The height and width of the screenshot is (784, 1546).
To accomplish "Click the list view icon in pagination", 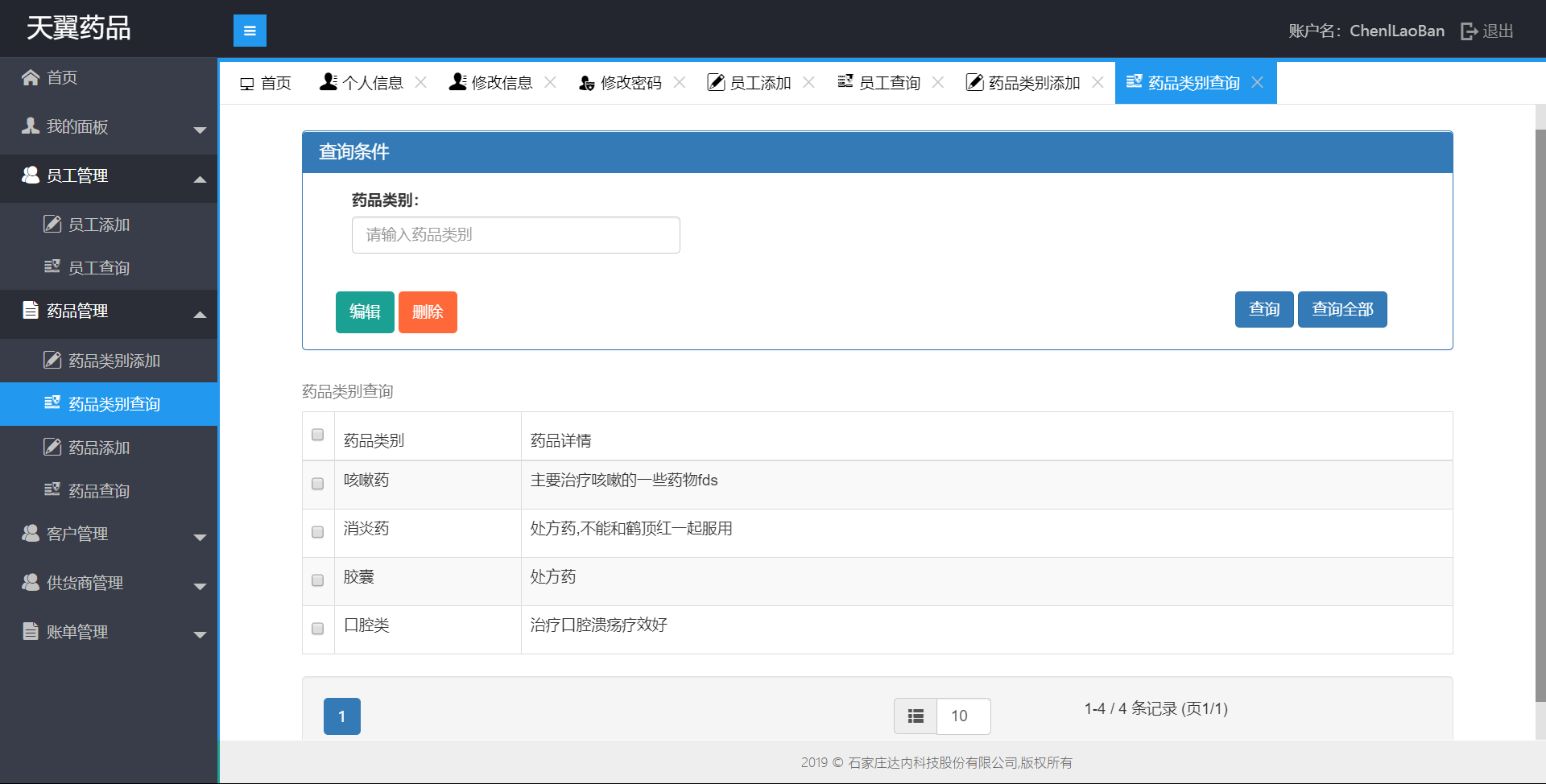I will click(916, 716).
